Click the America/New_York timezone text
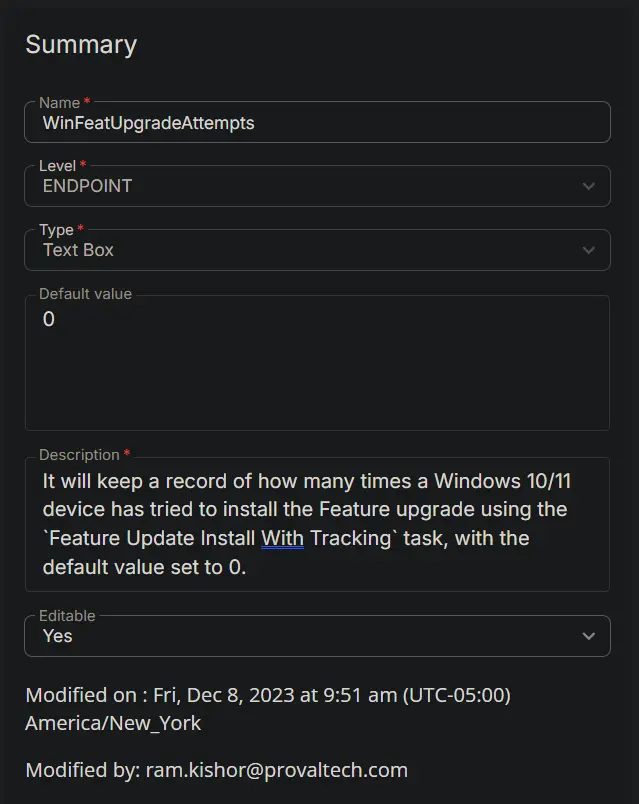This screenshot has width=639, height=804. tap(113, 723)
